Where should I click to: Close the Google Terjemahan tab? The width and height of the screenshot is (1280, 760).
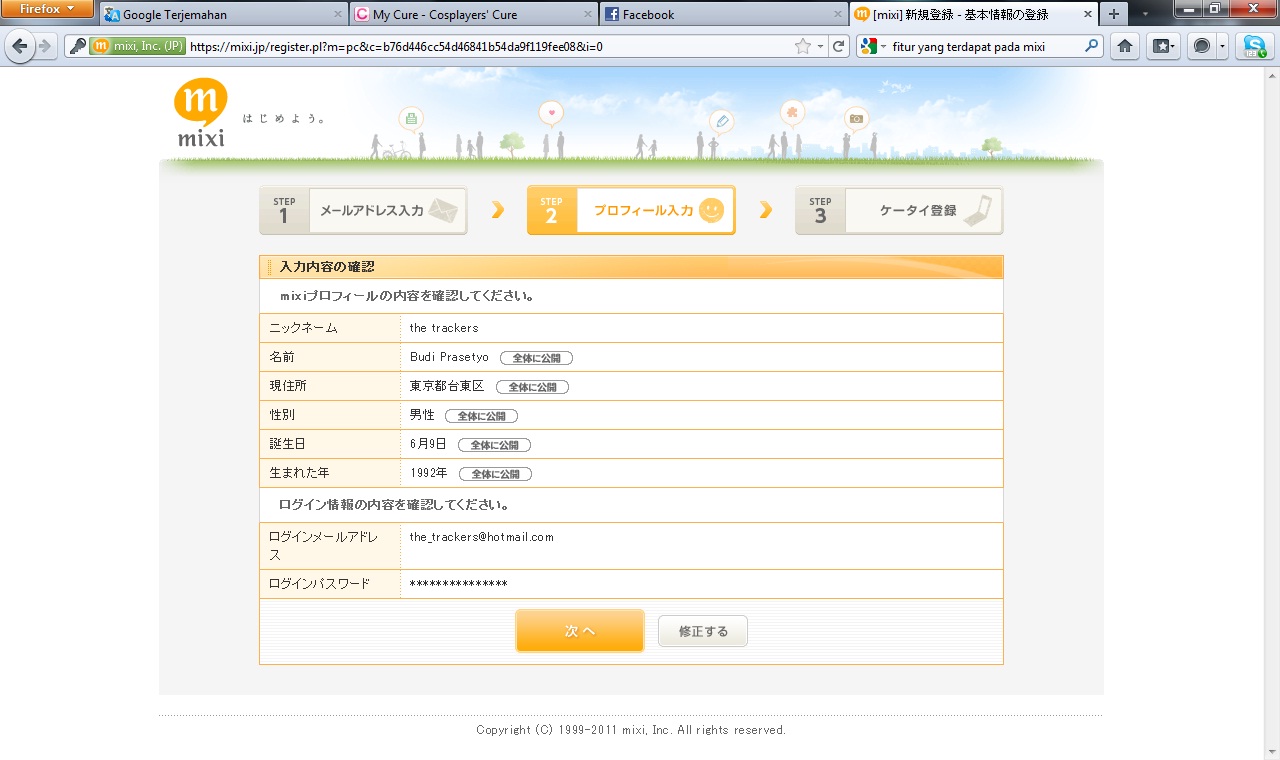tap(337, 15)
